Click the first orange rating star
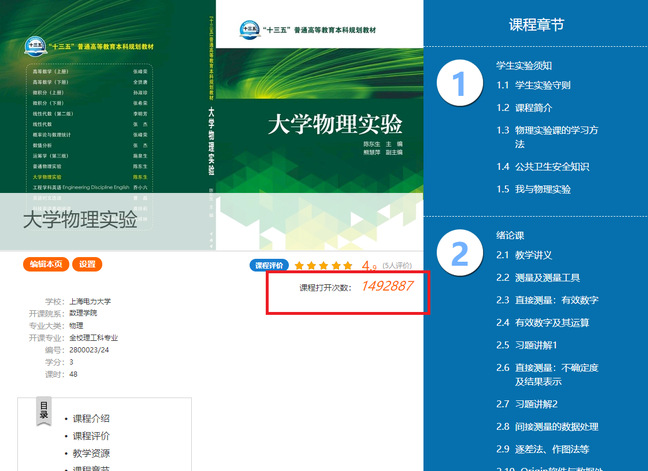 pos(300,266)
